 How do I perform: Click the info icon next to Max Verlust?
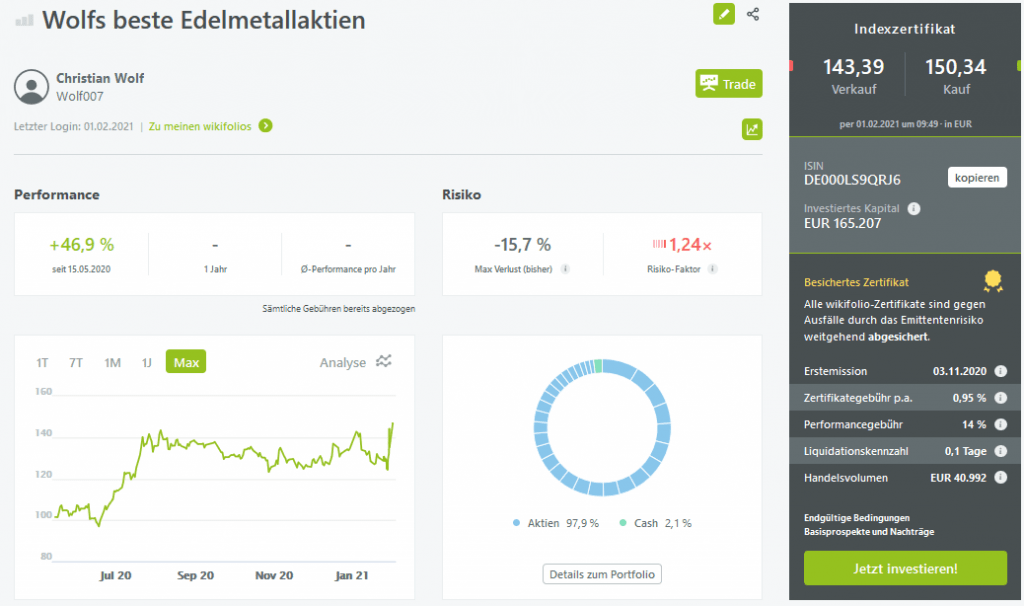(566, 269)
